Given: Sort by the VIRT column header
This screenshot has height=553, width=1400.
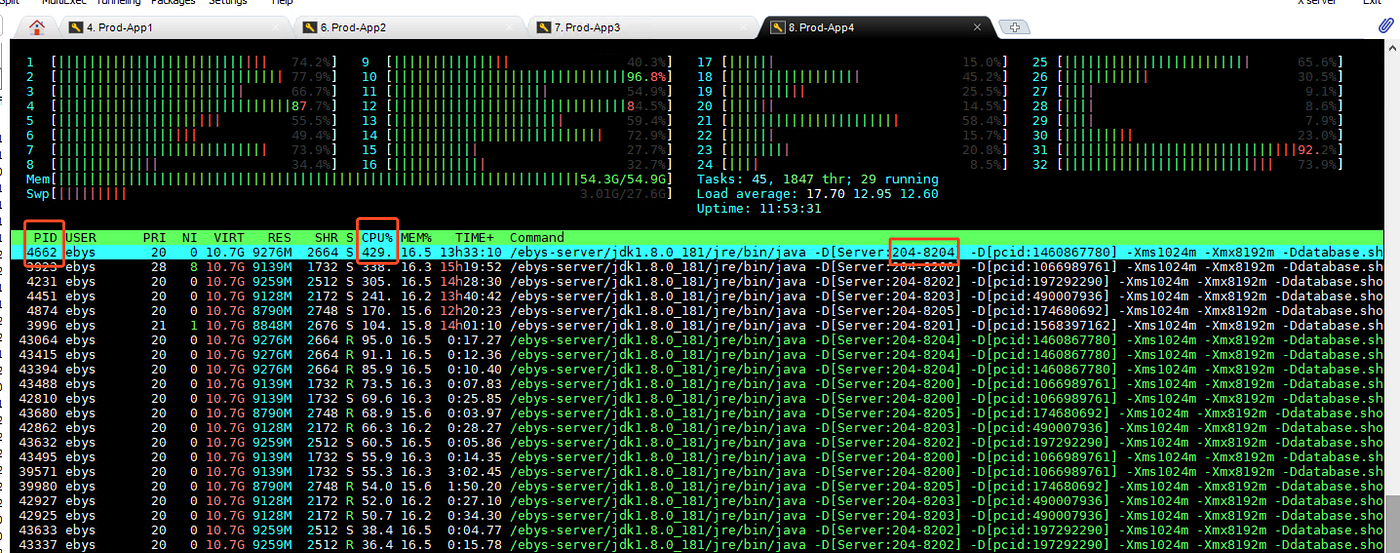Looking at the screenshot, I should [x=229, y=237].
